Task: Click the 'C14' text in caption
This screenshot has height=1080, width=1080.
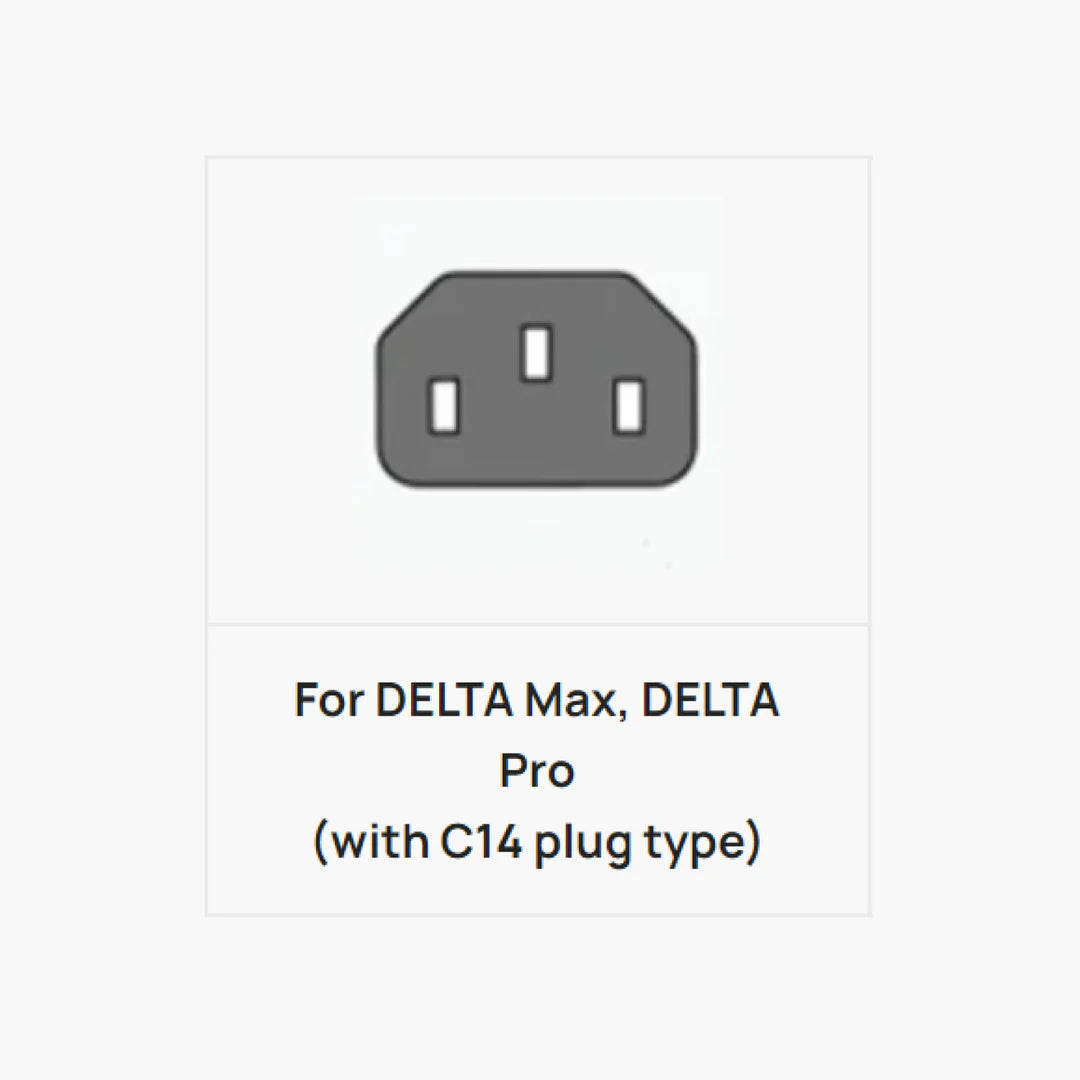Action: [480, 841]
